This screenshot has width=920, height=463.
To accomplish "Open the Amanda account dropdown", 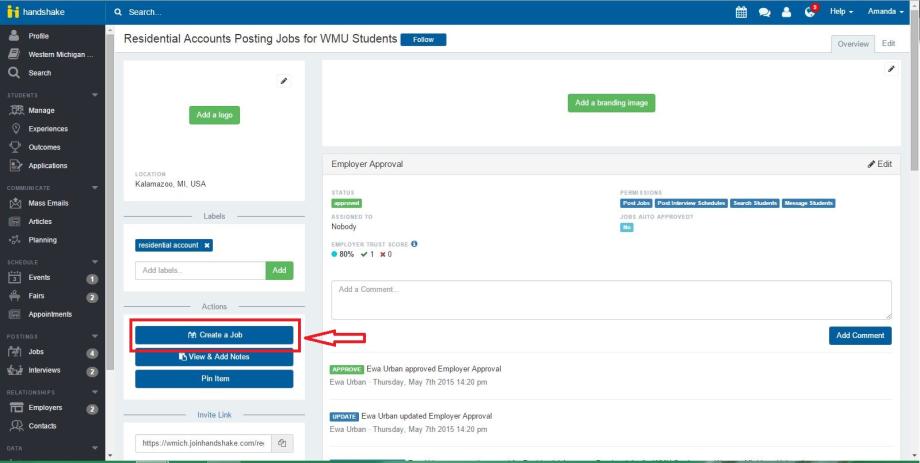I will click(x=885, y=12).
